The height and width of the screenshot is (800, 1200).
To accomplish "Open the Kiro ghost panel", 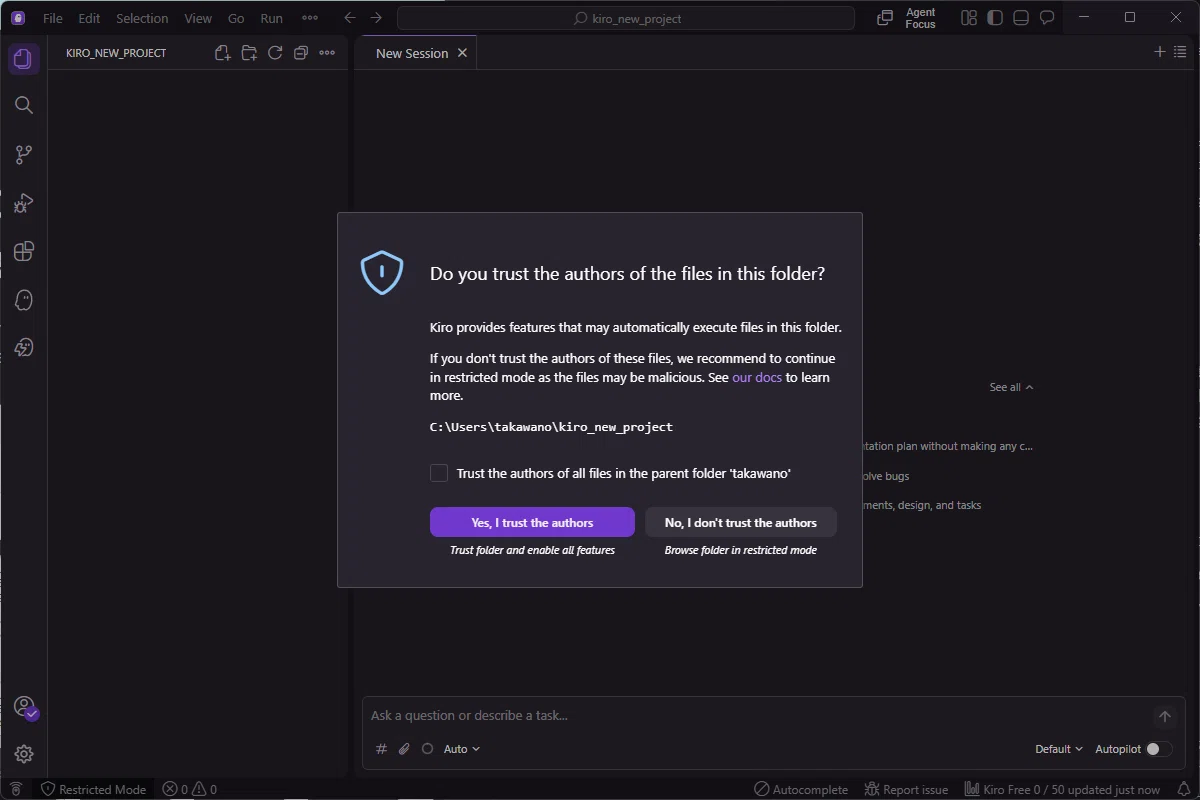I will [24, 300].
